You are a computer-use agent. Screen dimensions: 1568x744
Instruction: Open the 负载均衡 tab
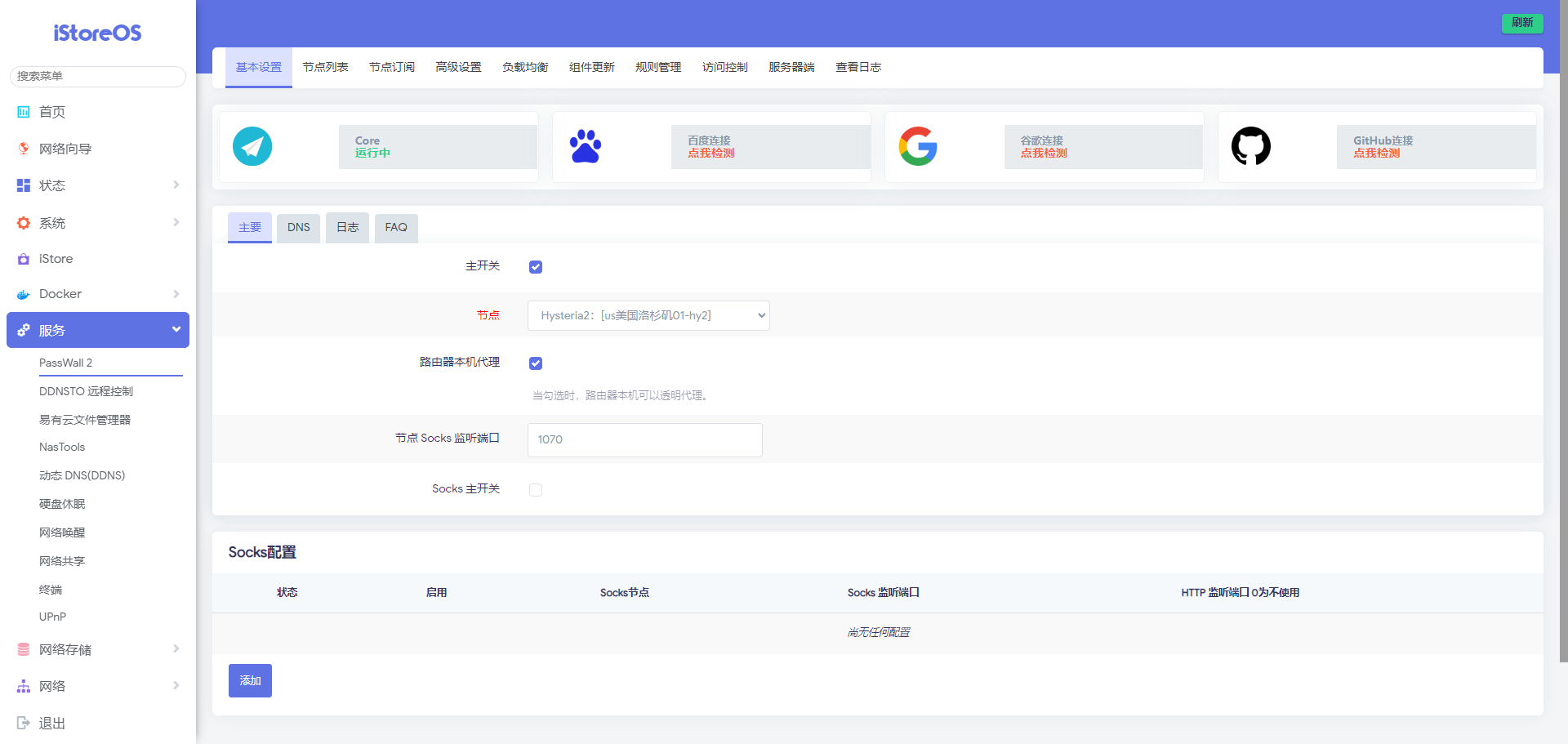coord(525,67)
